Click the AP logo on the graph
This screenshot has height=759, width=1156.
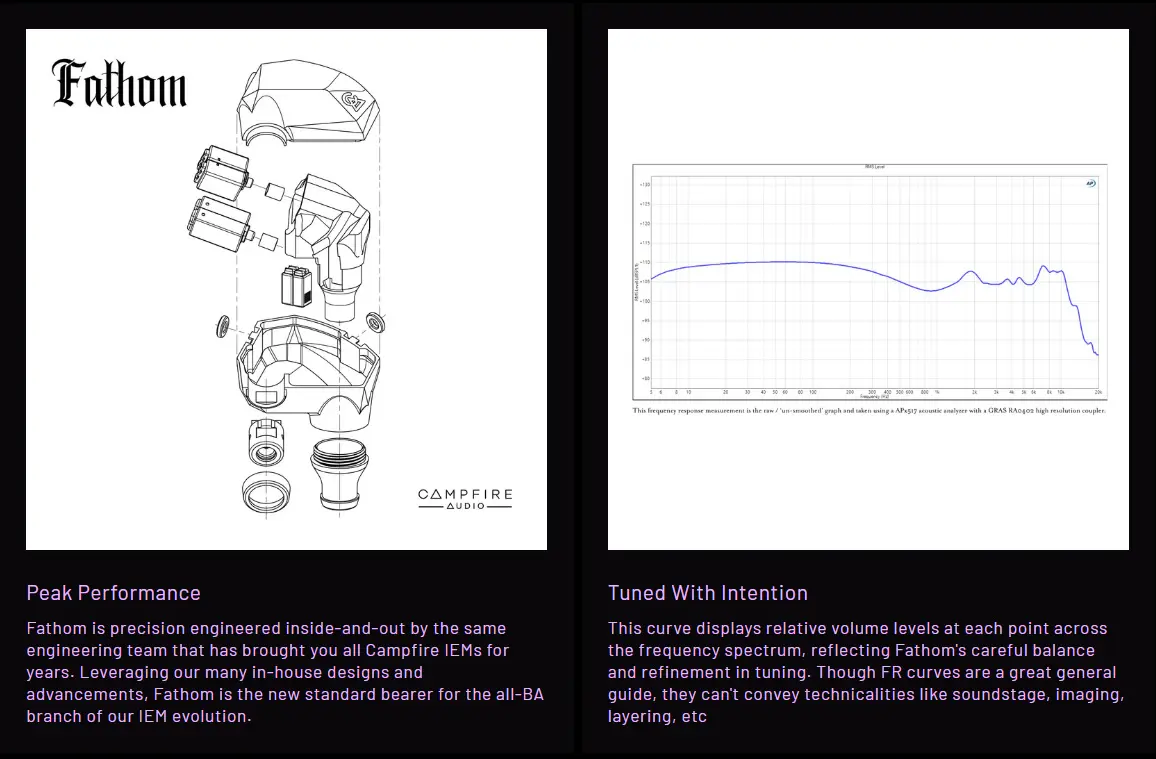point(1090,183)
